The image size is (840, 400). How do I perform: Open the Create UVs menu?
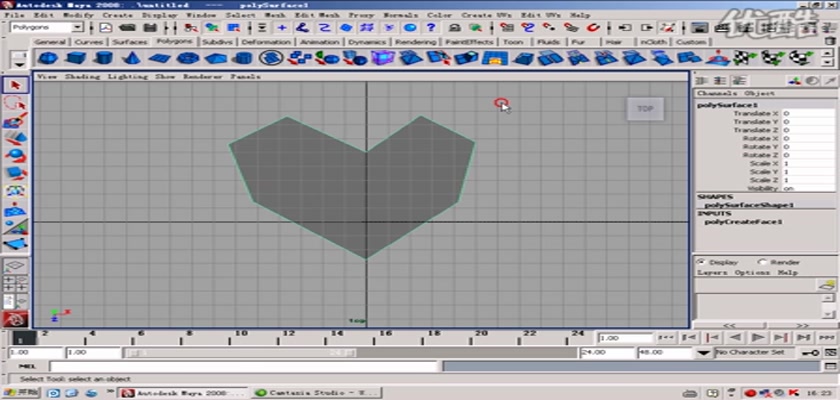coord(487,15)
